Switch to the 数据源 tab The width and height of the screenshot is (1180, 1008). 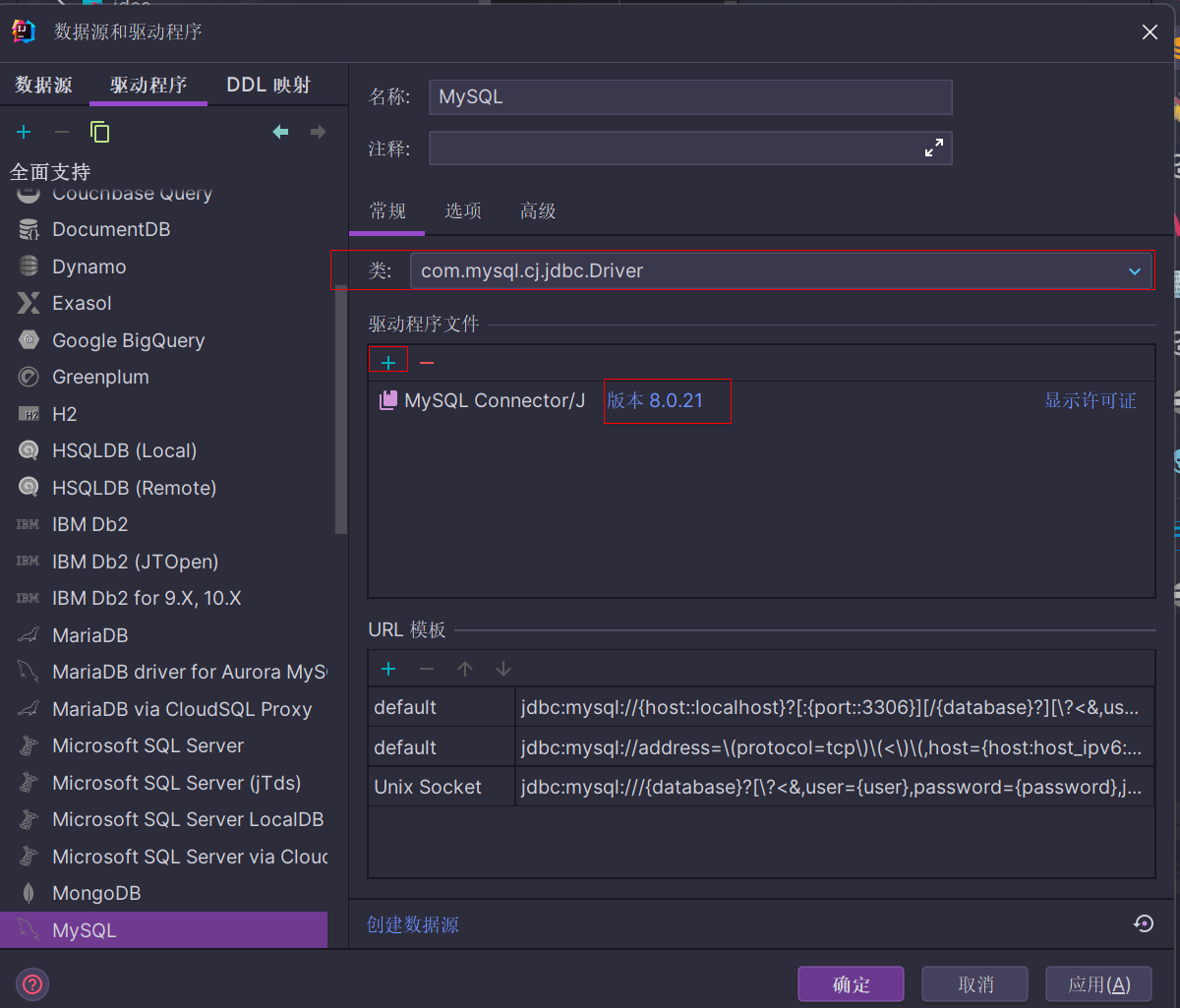(x=43, y=85)
